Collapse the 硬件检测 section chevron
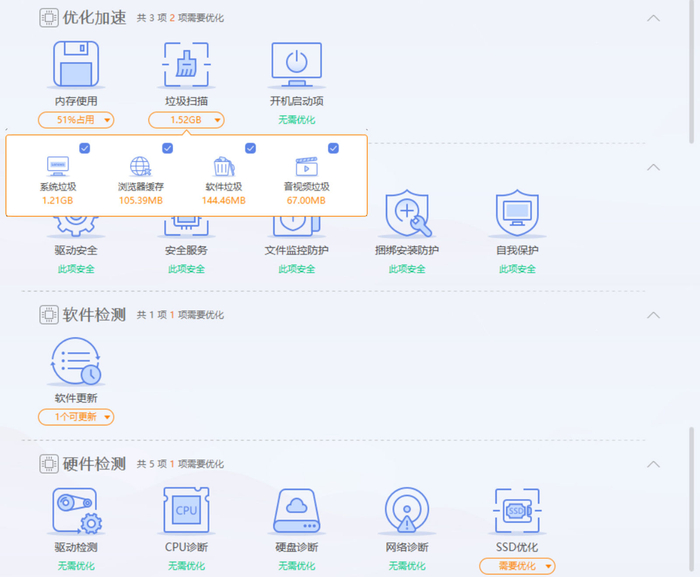This screenshot has width=700, height=577. pos(654,464)
